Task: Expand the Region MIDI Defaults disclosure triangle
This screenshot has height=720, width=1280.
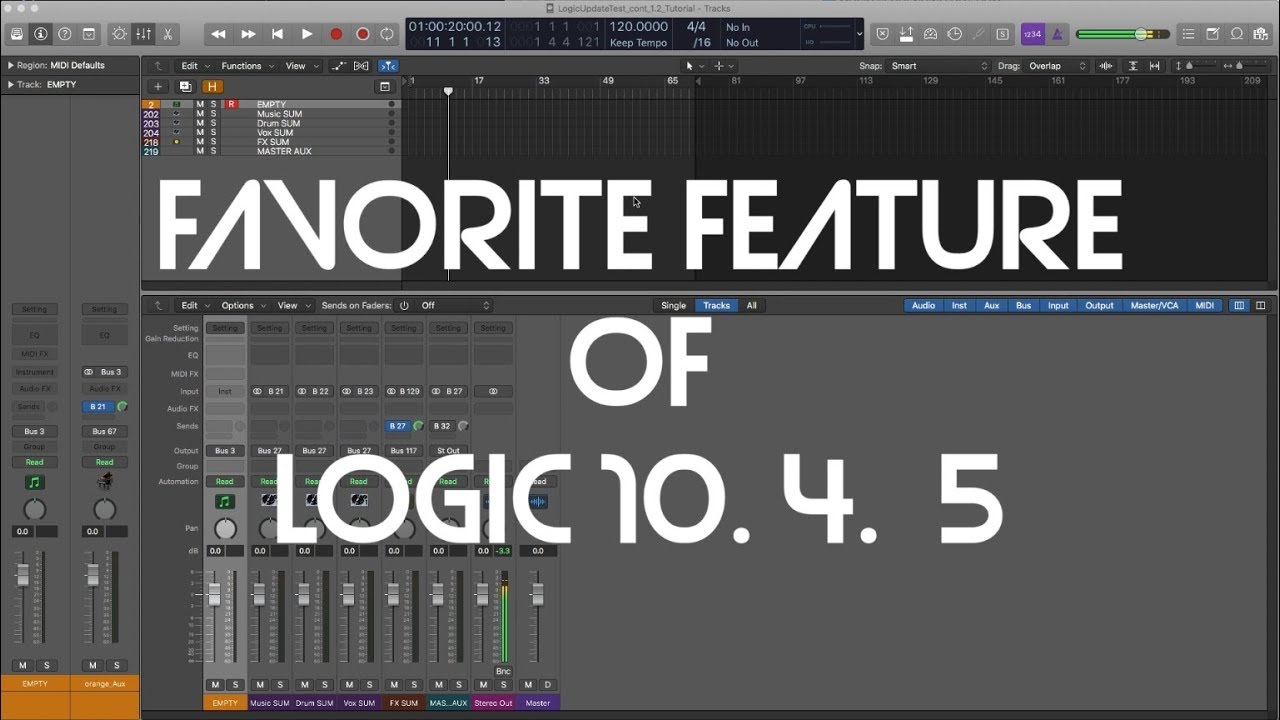Action: click(11, 65)
